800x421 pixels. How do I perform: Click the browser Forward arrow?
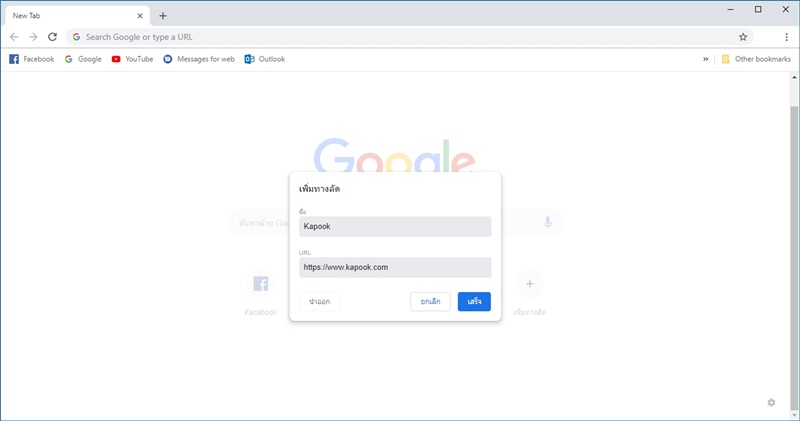(x=33, y=37)
